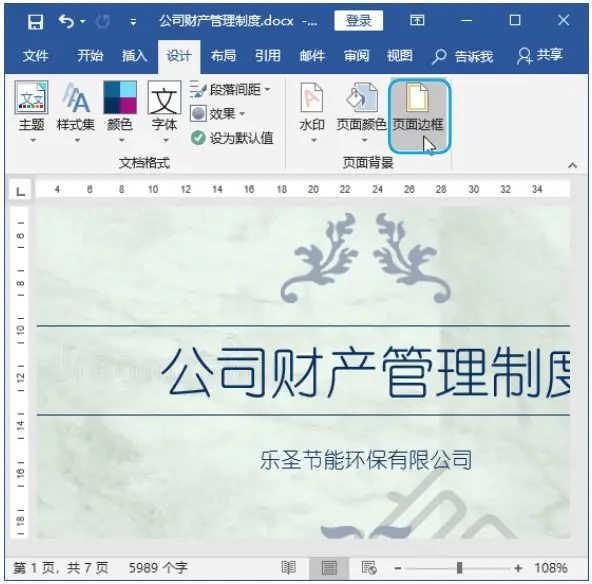592x584 pixels.
Task: Open the undo history dropdown arrow
Action: point(83,22)
